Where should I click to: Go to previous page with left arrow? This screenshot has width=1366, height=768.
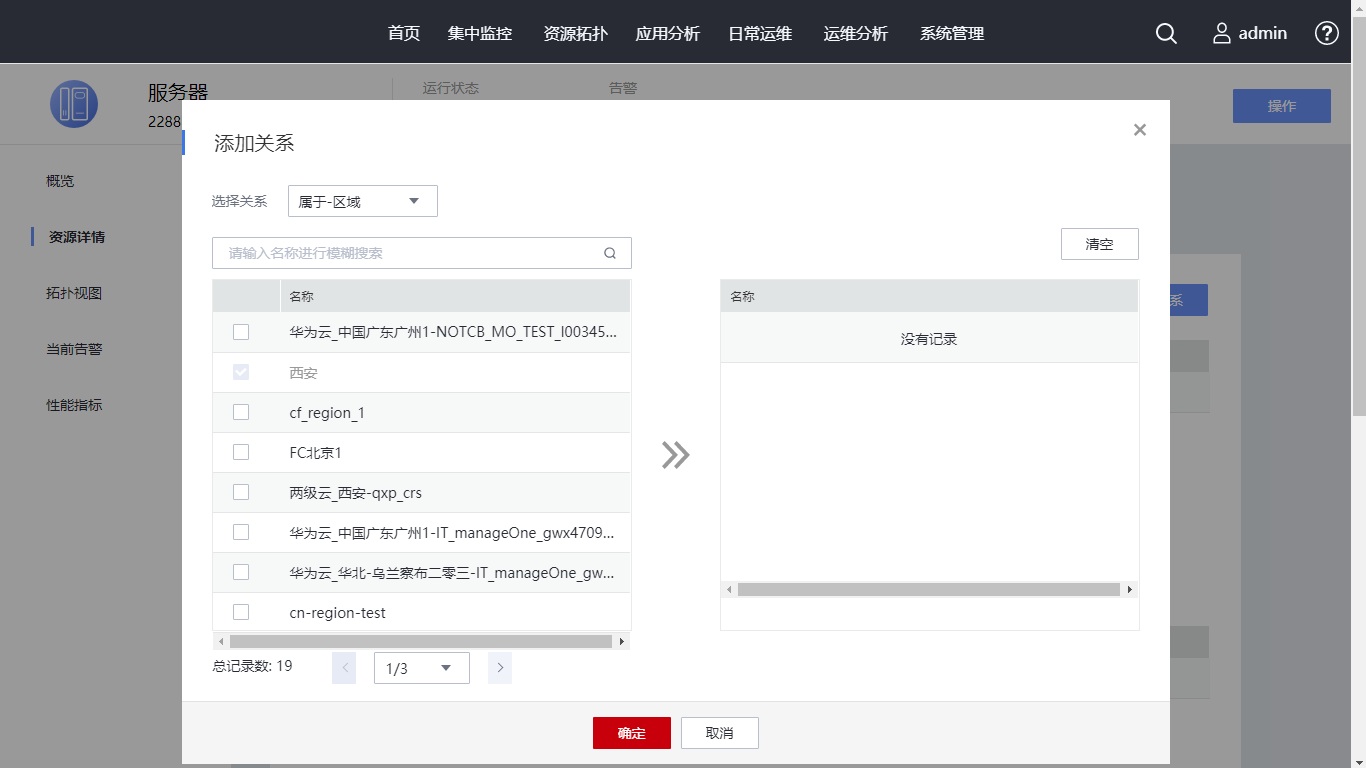point(344,668)
